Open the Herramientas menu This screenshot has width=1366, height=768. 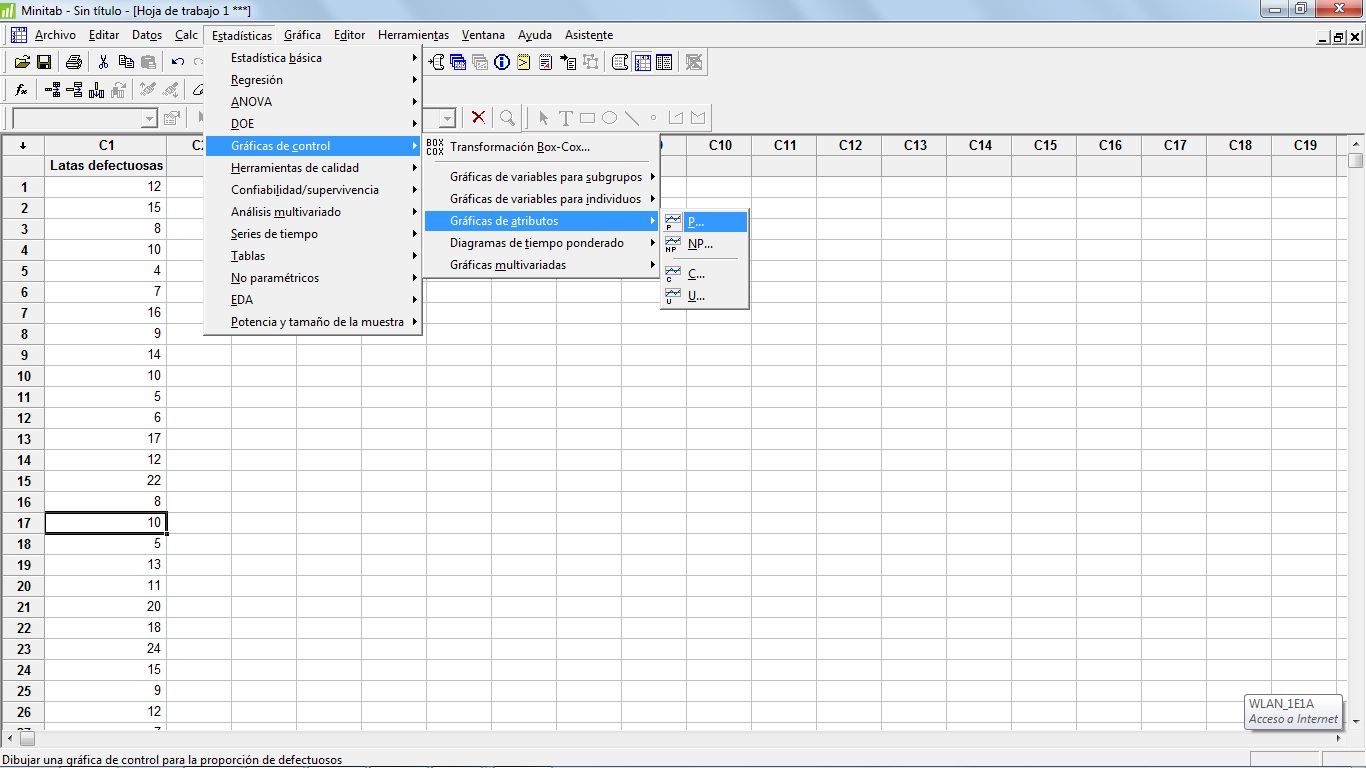click(414, 35)
